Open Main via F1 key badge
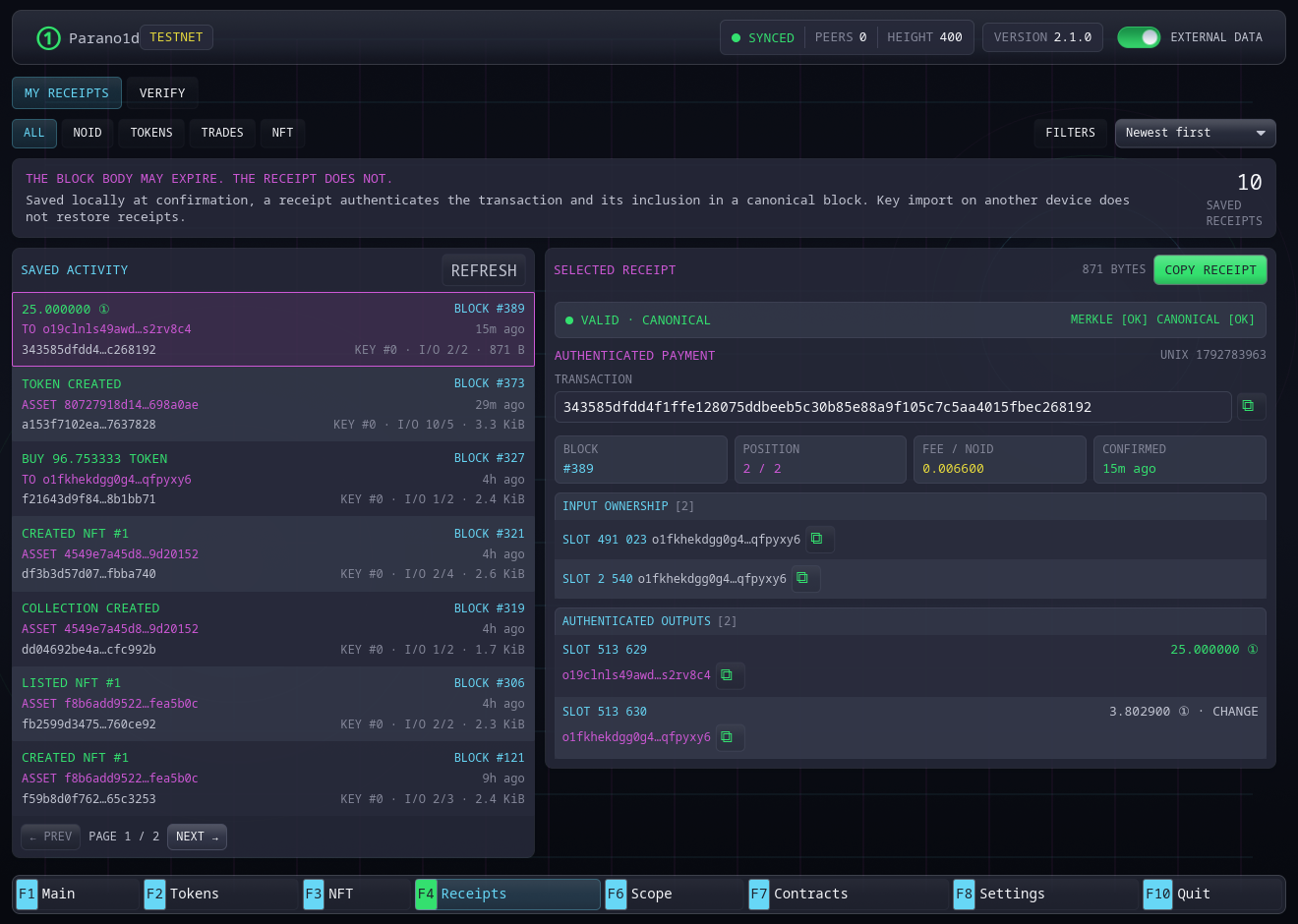Image resolution: width=1298 pixels, height=924 pixels. [x=27, y=894]
